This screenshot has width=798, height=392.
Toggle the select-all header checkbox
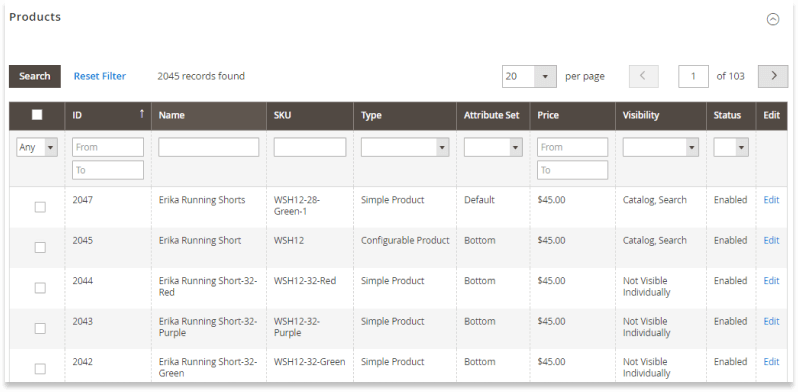coord(37,115)
